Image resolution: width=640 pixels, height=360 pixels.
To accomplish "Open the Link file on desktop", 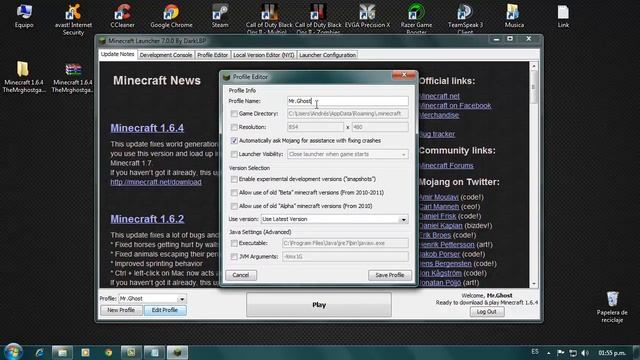I will [x=563, y=16].
